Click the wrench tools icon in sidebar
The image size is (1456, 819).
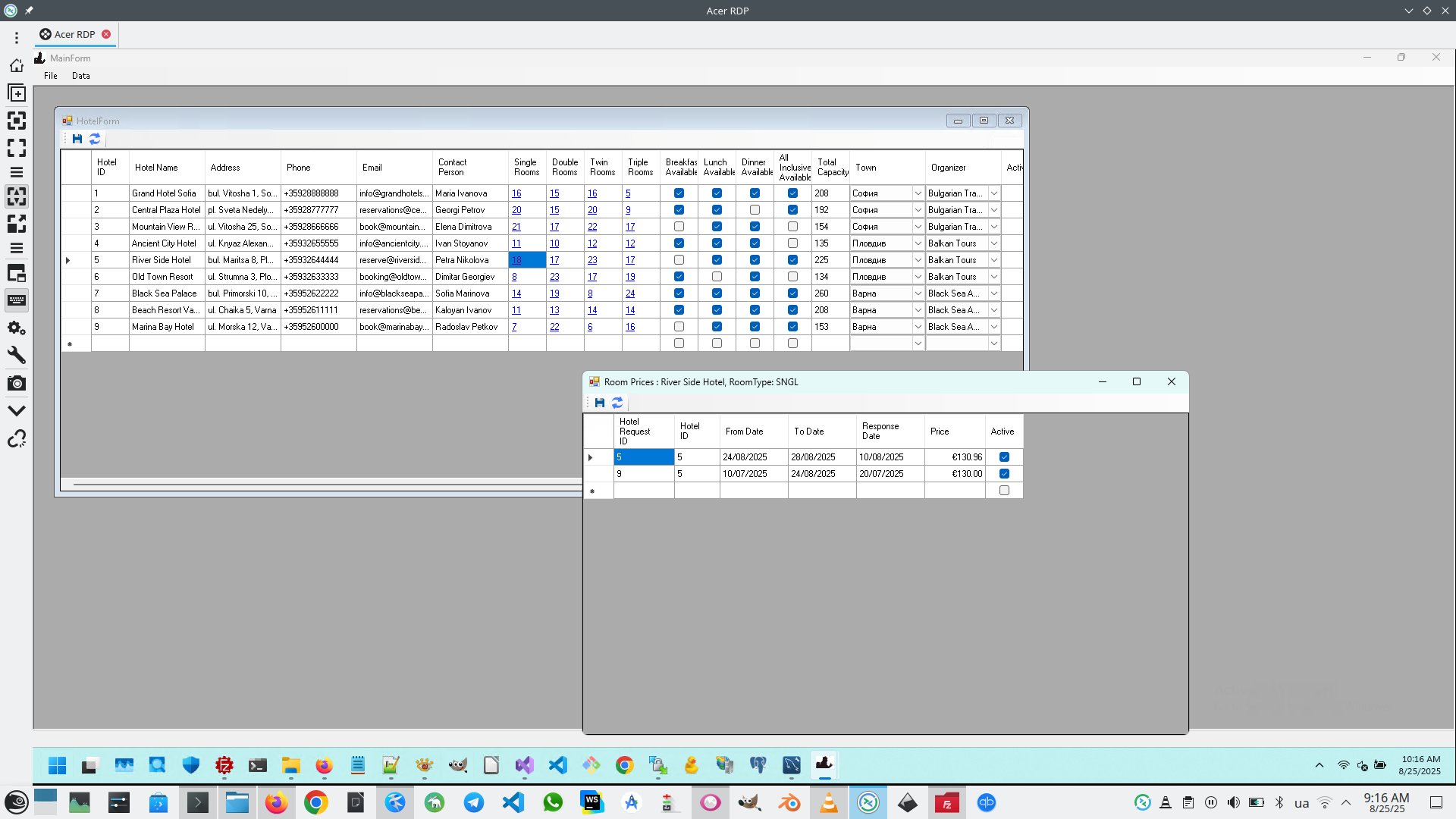click(17, 356)
